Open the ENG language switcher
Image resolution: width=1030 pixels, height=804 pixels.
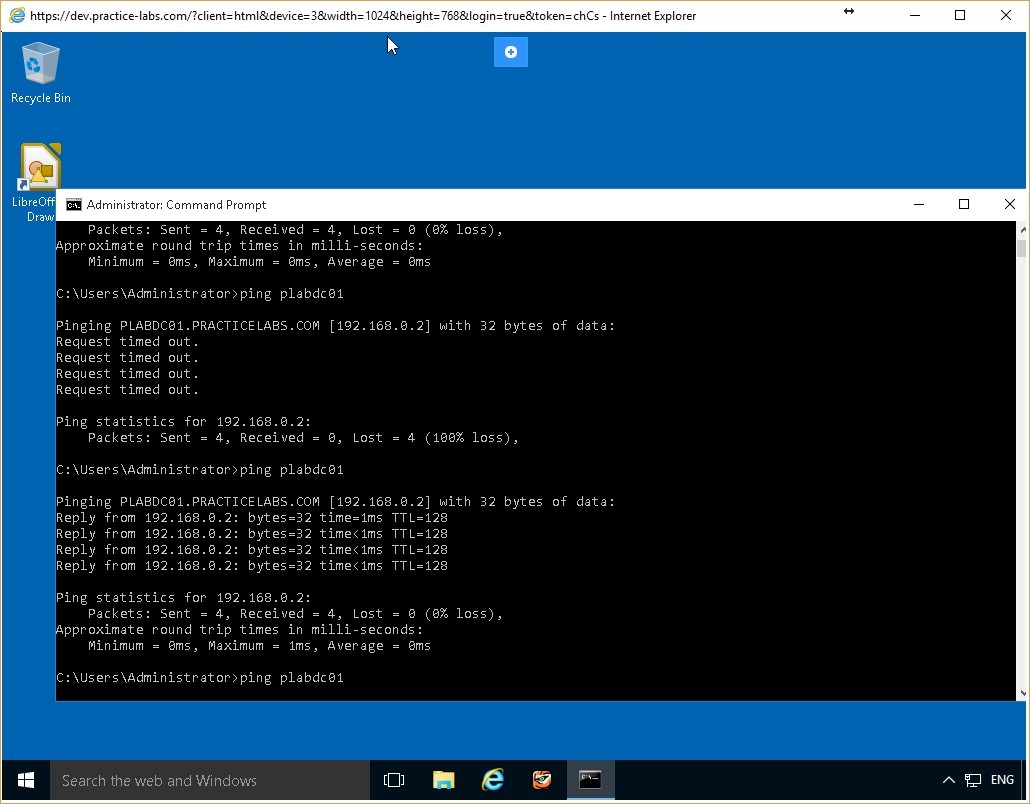(1001, 780)
